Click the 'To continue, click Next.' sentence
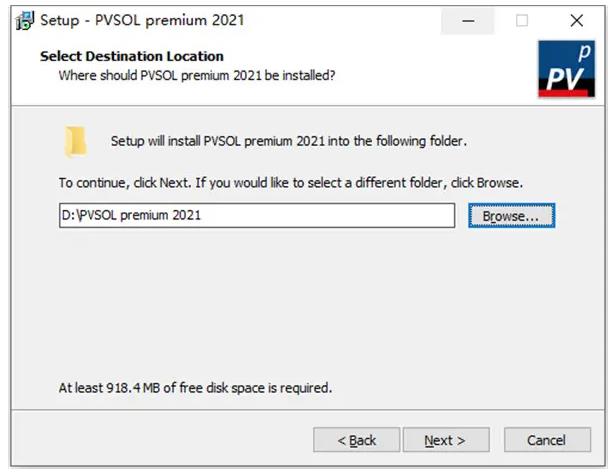This screenshot has height=476, width=615. tap(125, 183)
